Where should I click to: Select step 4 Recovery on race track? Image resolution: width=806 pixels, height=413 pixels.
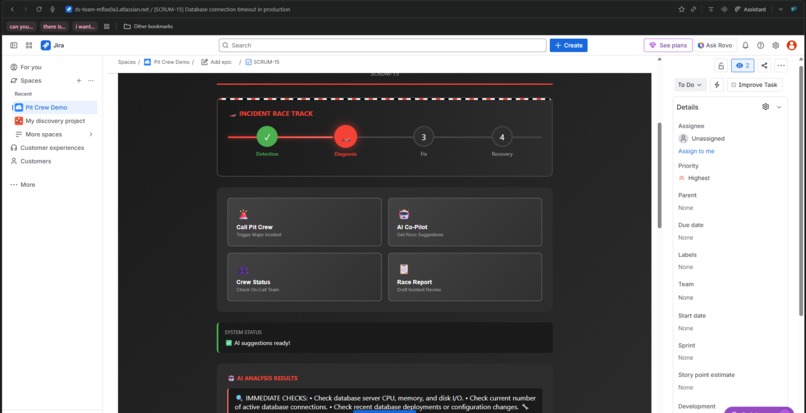(x=502, y=137)
